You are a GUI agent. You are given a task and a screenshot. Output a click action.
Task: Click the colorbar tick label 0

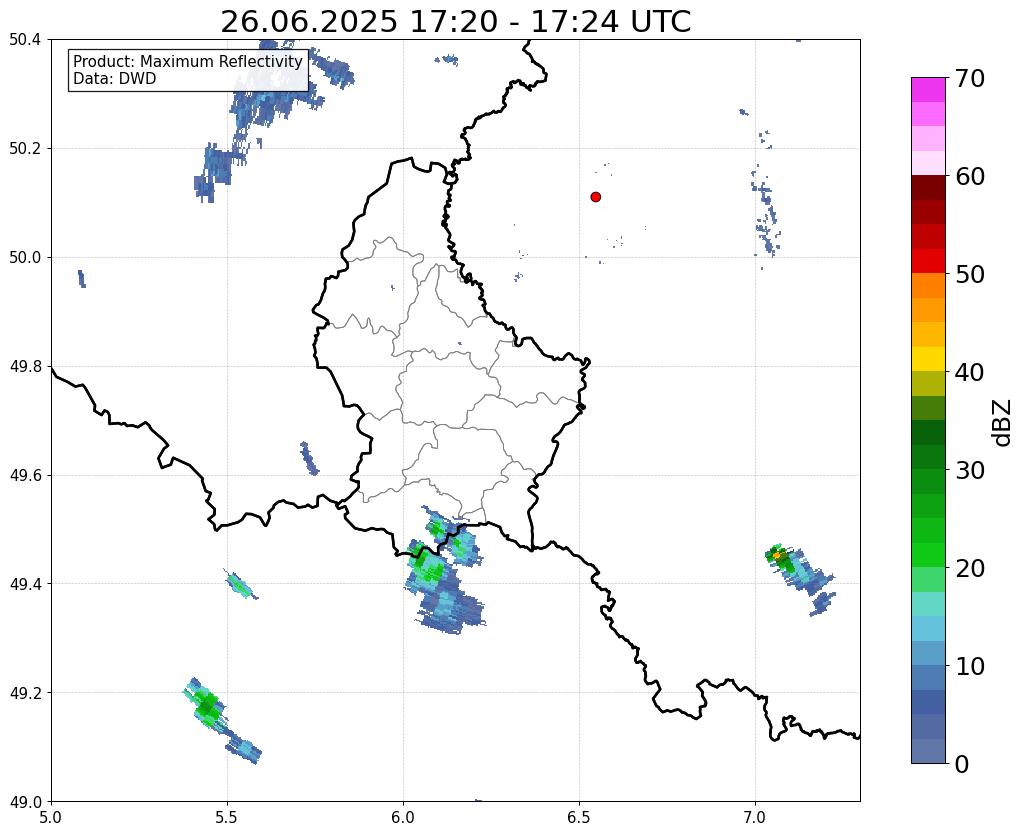coord(962,764)
